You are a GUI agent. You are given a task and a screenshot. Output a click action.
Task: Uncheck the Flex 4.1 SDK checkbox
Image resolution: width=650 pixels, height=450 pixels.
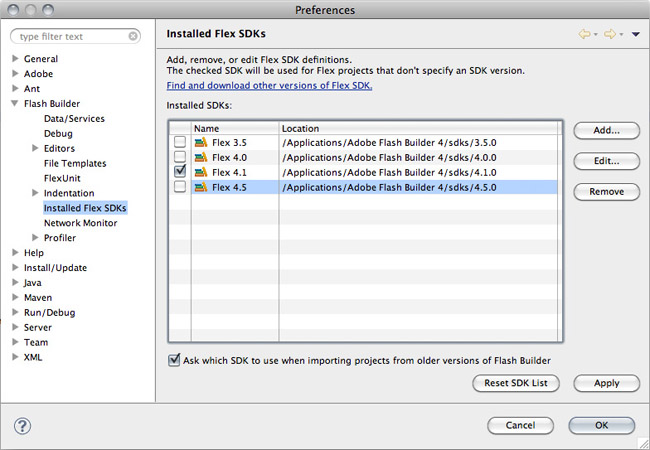coord(180,172)
